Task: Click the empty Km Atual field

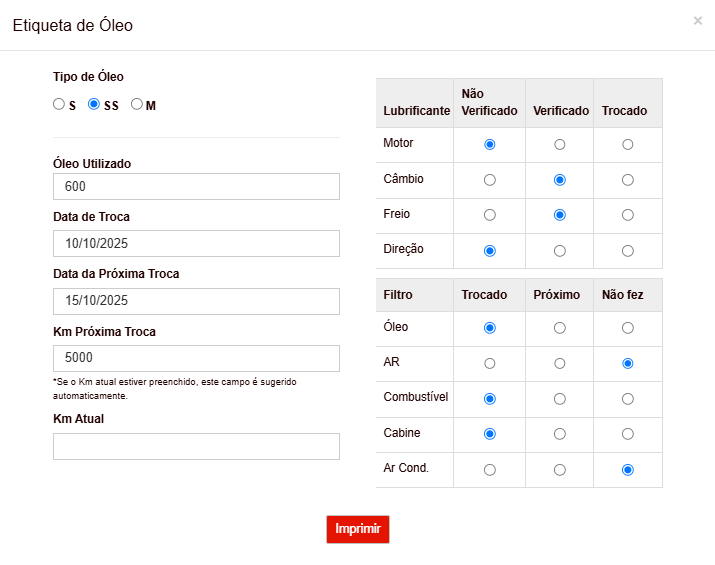Action: [196, 446]
